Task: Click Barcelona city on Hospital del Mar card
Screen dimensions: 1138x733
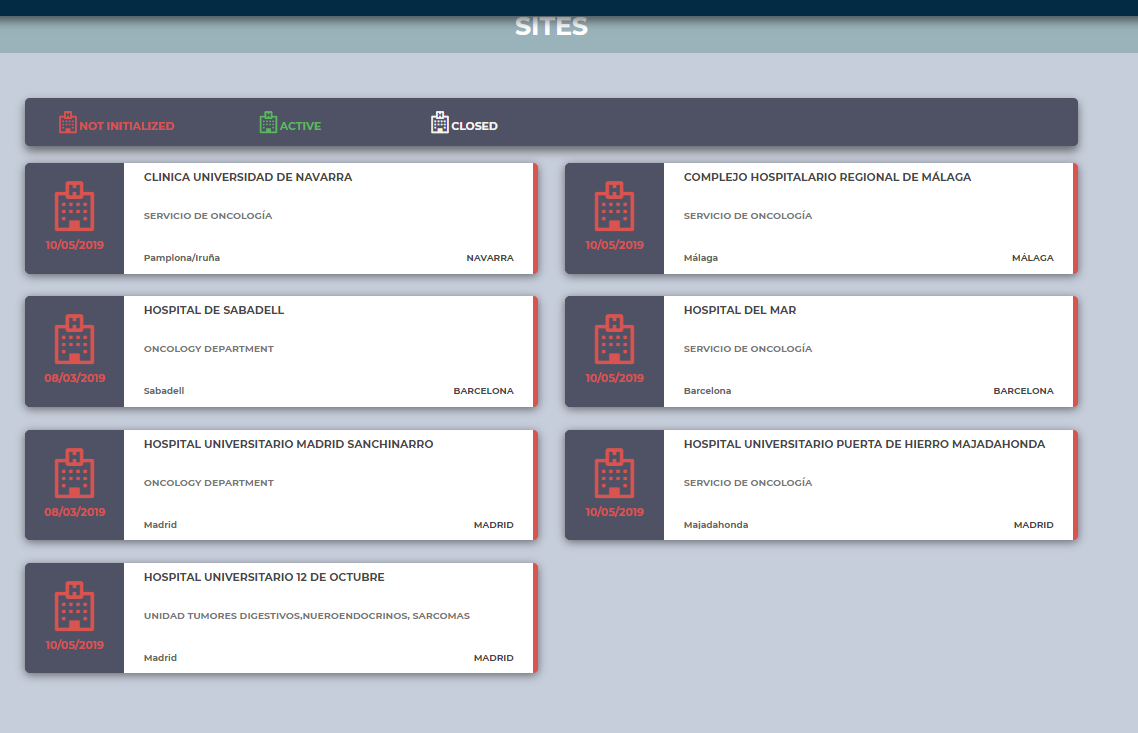Action: (x=708, y=390)
